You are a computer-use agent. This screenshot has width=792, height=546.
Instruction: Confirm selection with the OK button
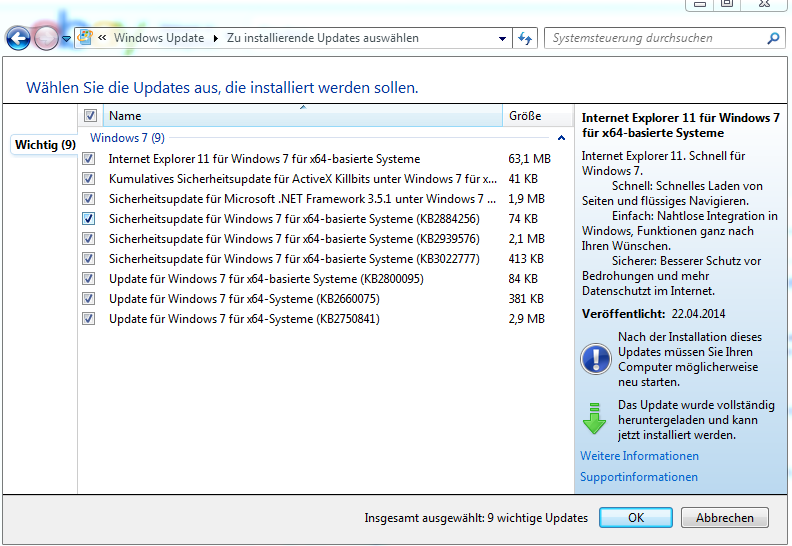[636, 518]
